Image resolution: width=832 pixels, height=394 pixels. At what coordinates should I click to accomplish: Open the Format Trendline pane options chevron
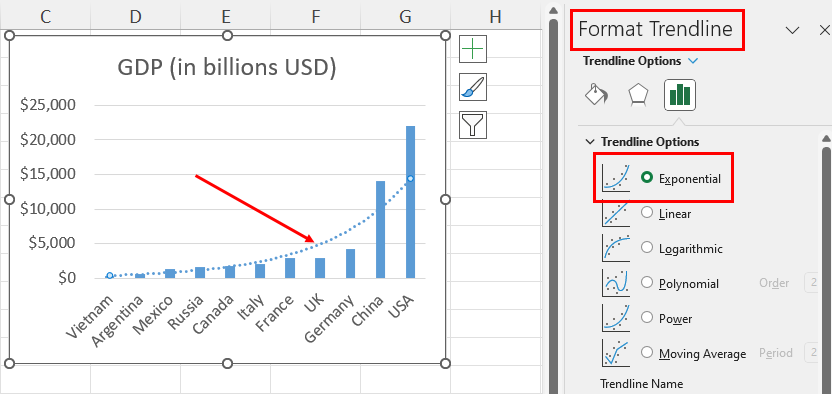click(792, 30)
